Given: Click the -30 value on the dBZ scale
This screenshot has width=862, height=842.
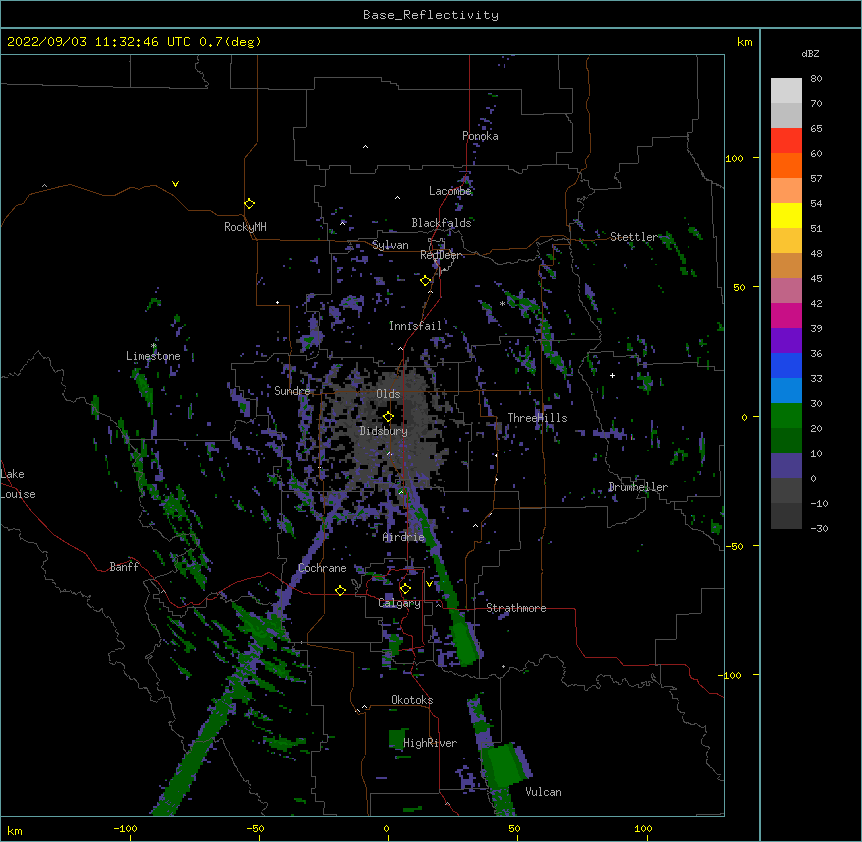Looking at the screenshot, I should [819, 528].
